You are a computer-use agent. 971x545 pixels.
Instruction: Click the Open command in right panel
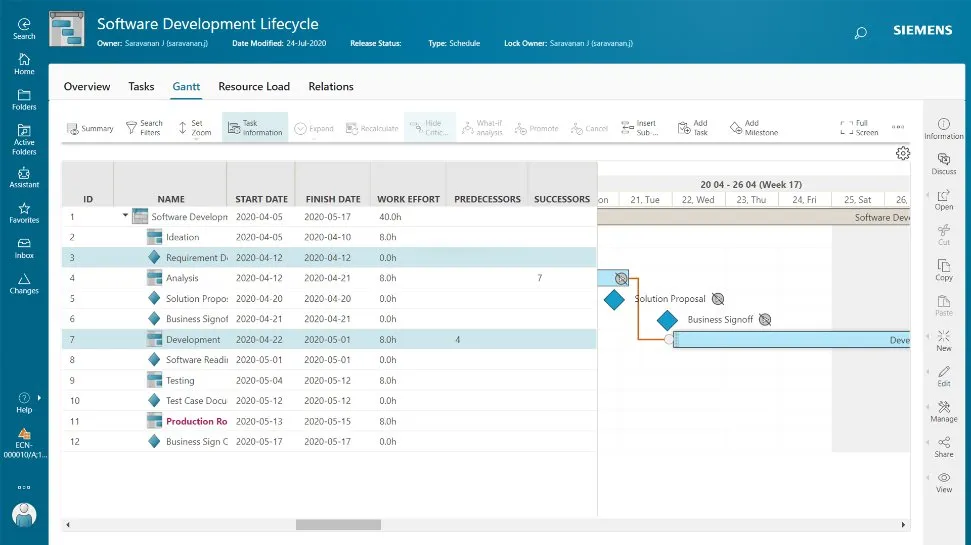pos(944,199)
